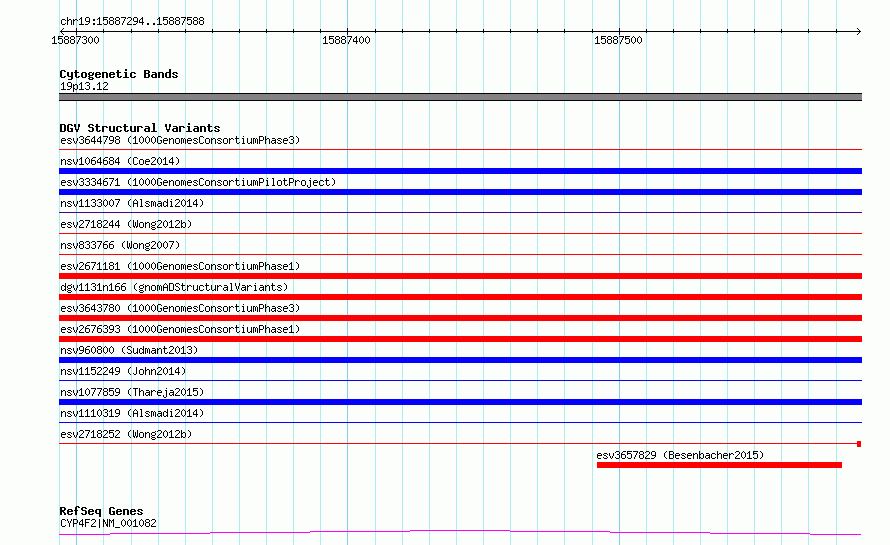Click the nsv1152249 (John2014) label
This screenshot has width=890, height=545.
tap(123, 371)
